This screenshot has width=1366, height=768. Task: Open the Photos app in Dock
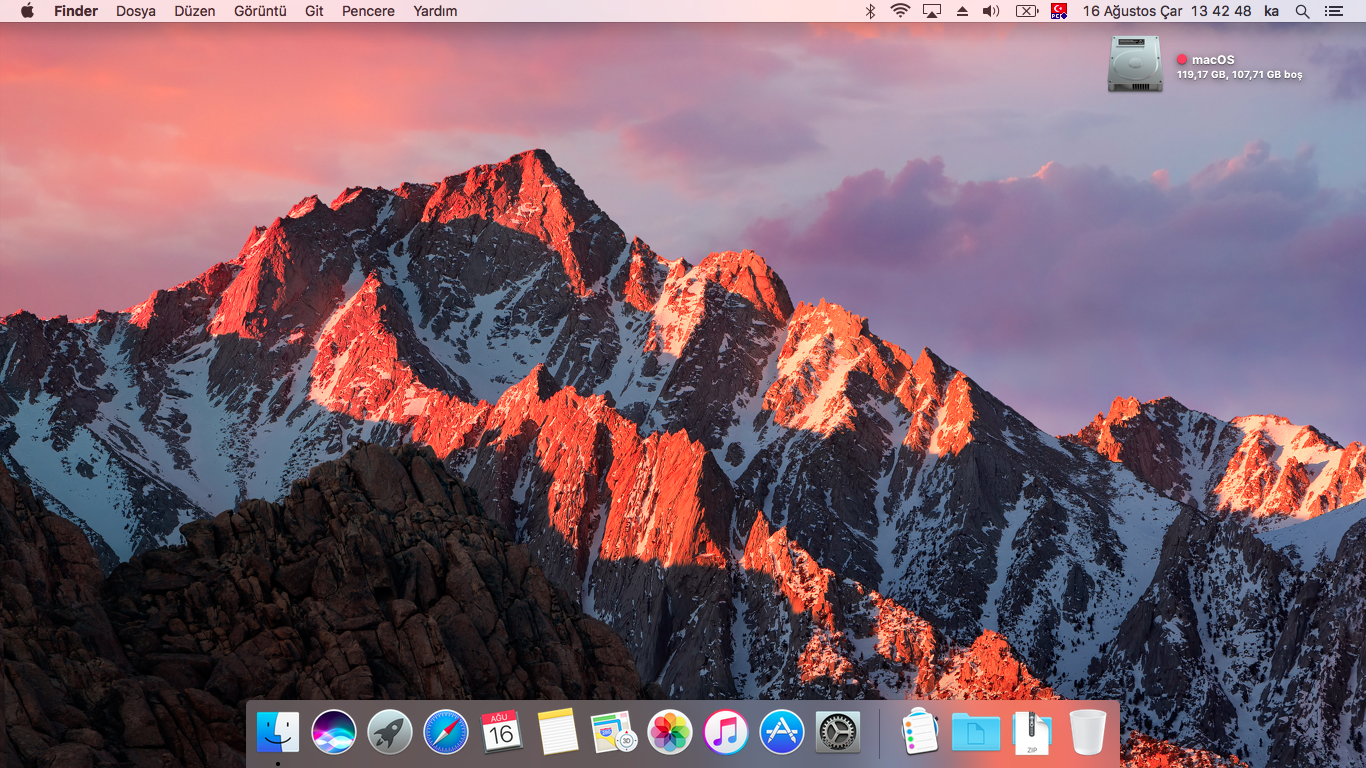click(670, 732)
